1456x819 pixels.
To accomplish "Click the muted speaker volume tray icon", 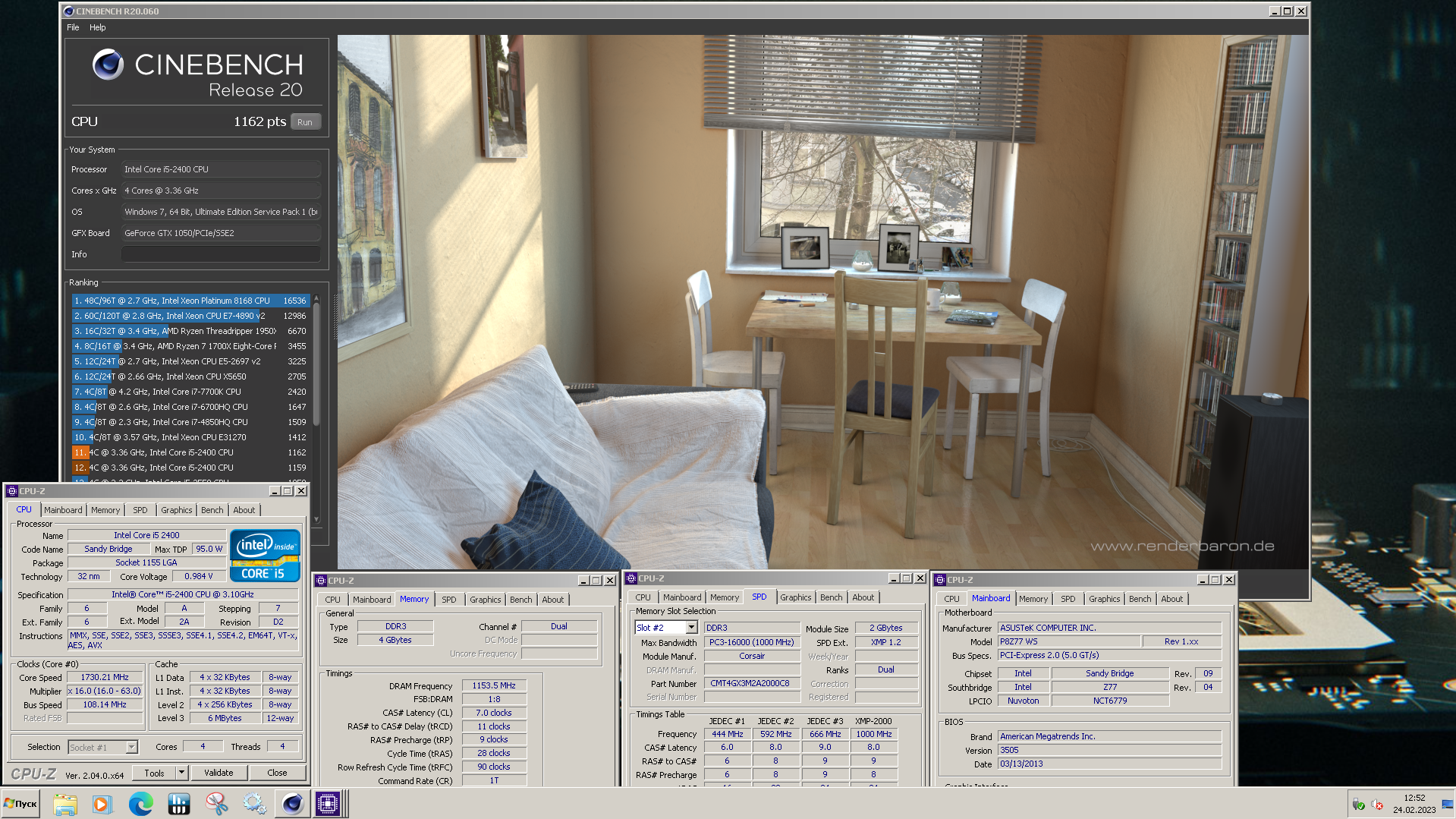I will (x=1377, y=805).
